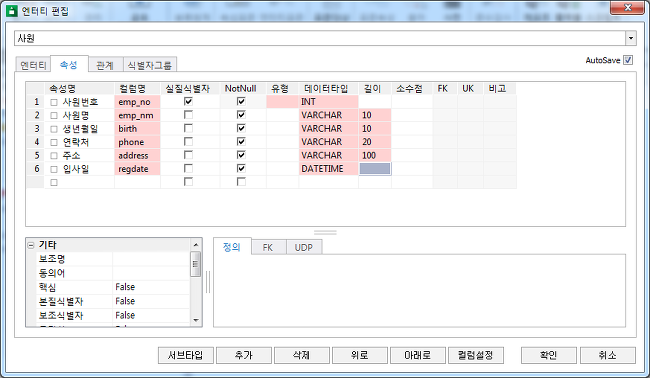Click the 컬럼설정 button
Viewport: 650px width, 378px height.
[476, 355]
